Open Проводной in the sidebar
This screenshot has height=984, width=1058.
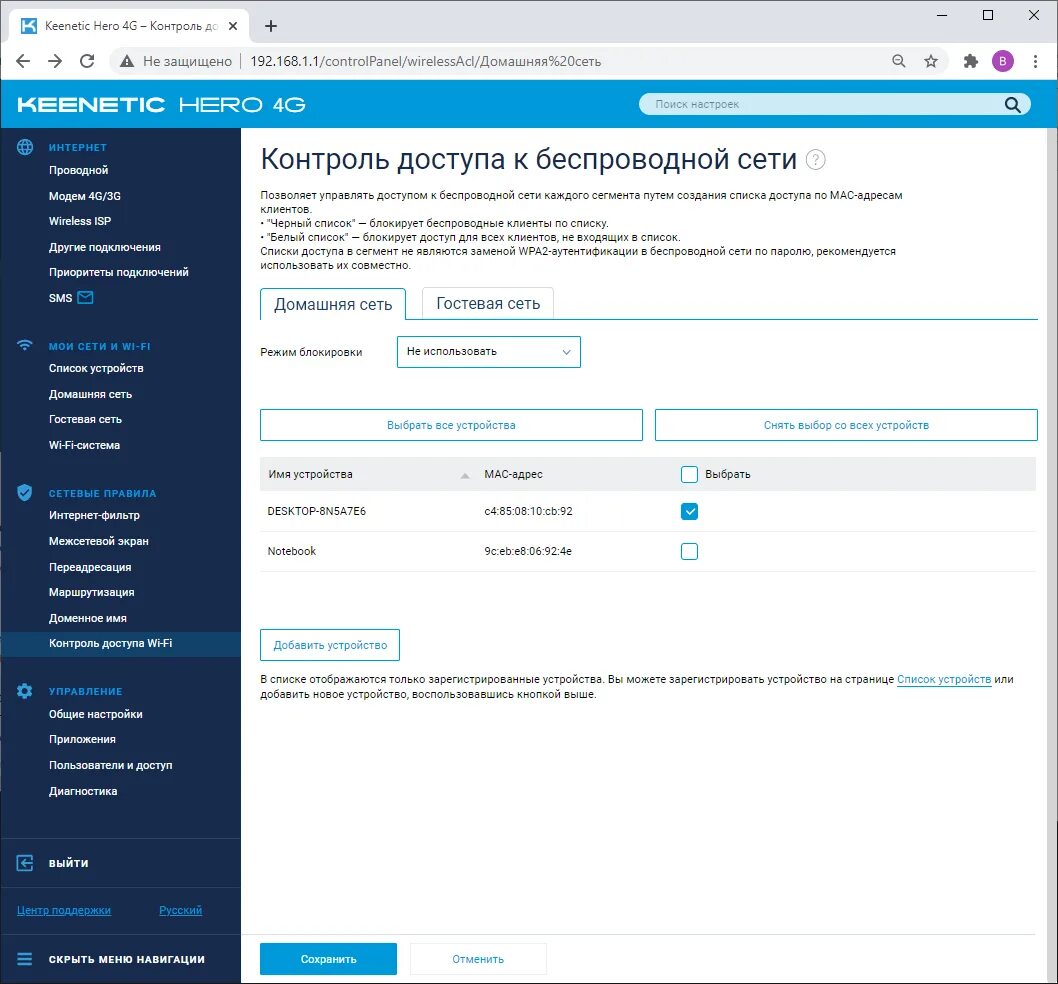pos(78,170)
